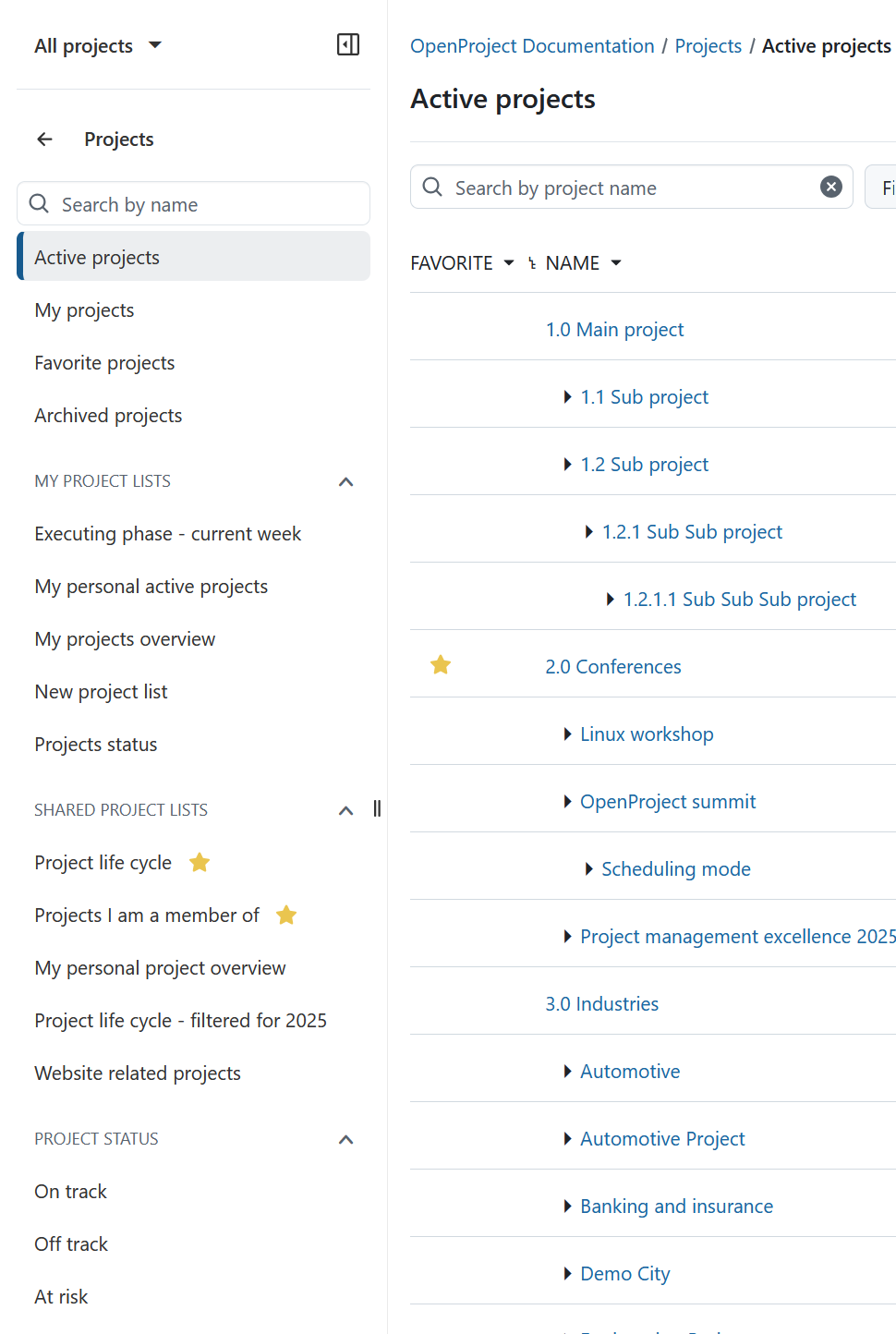Click the star next to Project life cycle
The width and height of the screenshot is (896, 1334).
point(200,862)
